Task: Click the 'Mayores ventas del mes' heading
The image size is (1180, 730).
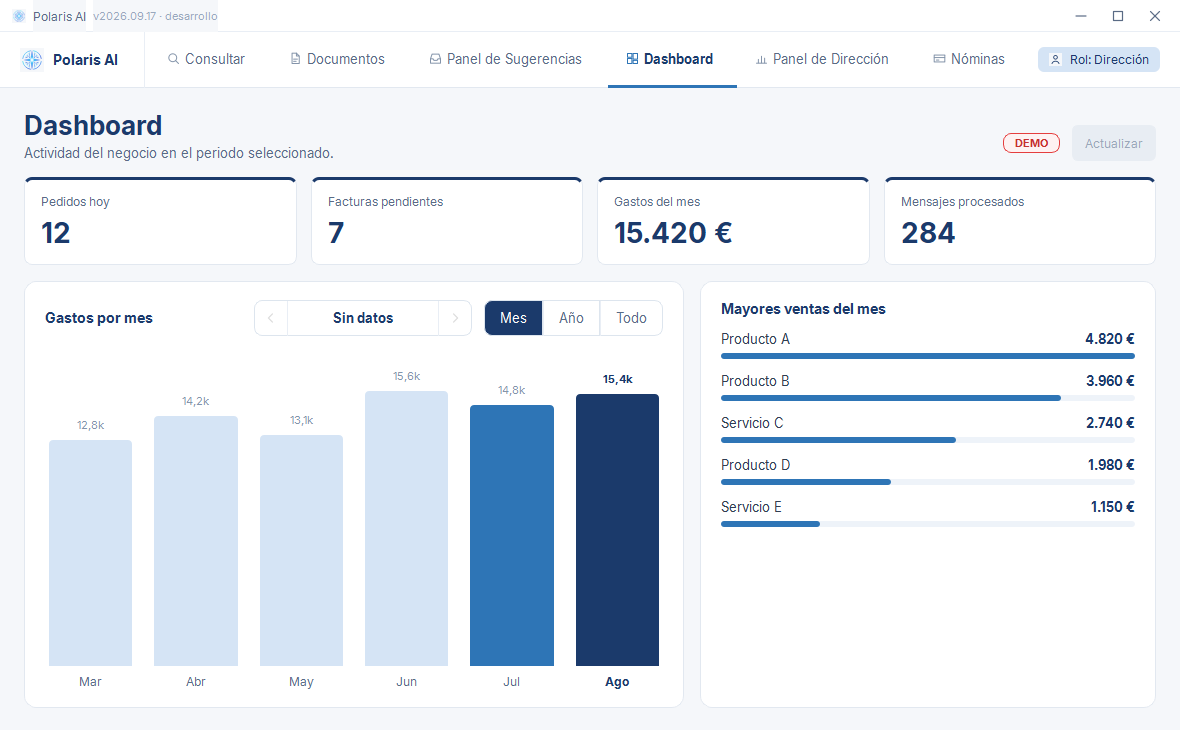Action: (803, 309)
